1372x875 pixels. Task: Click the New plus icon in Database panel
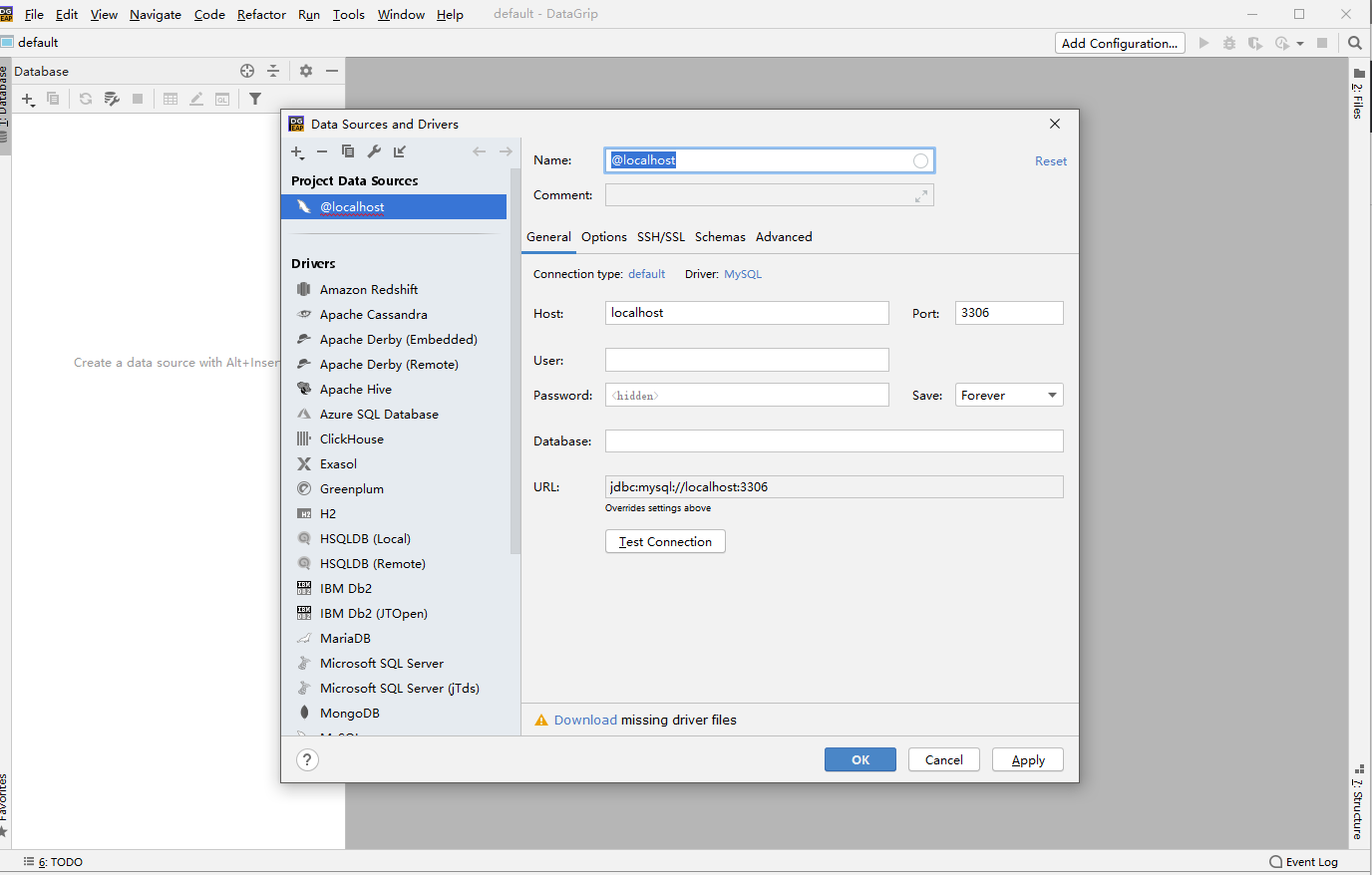28,99
